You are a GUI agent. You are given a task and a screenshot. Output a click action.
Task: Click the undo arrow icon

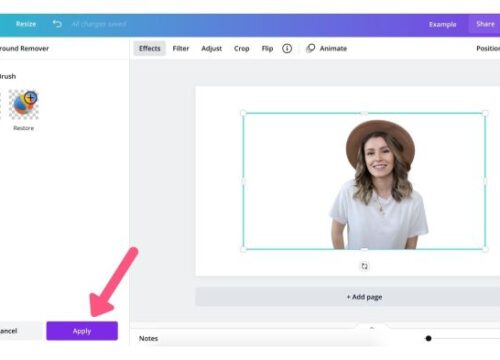click(57, 24)
